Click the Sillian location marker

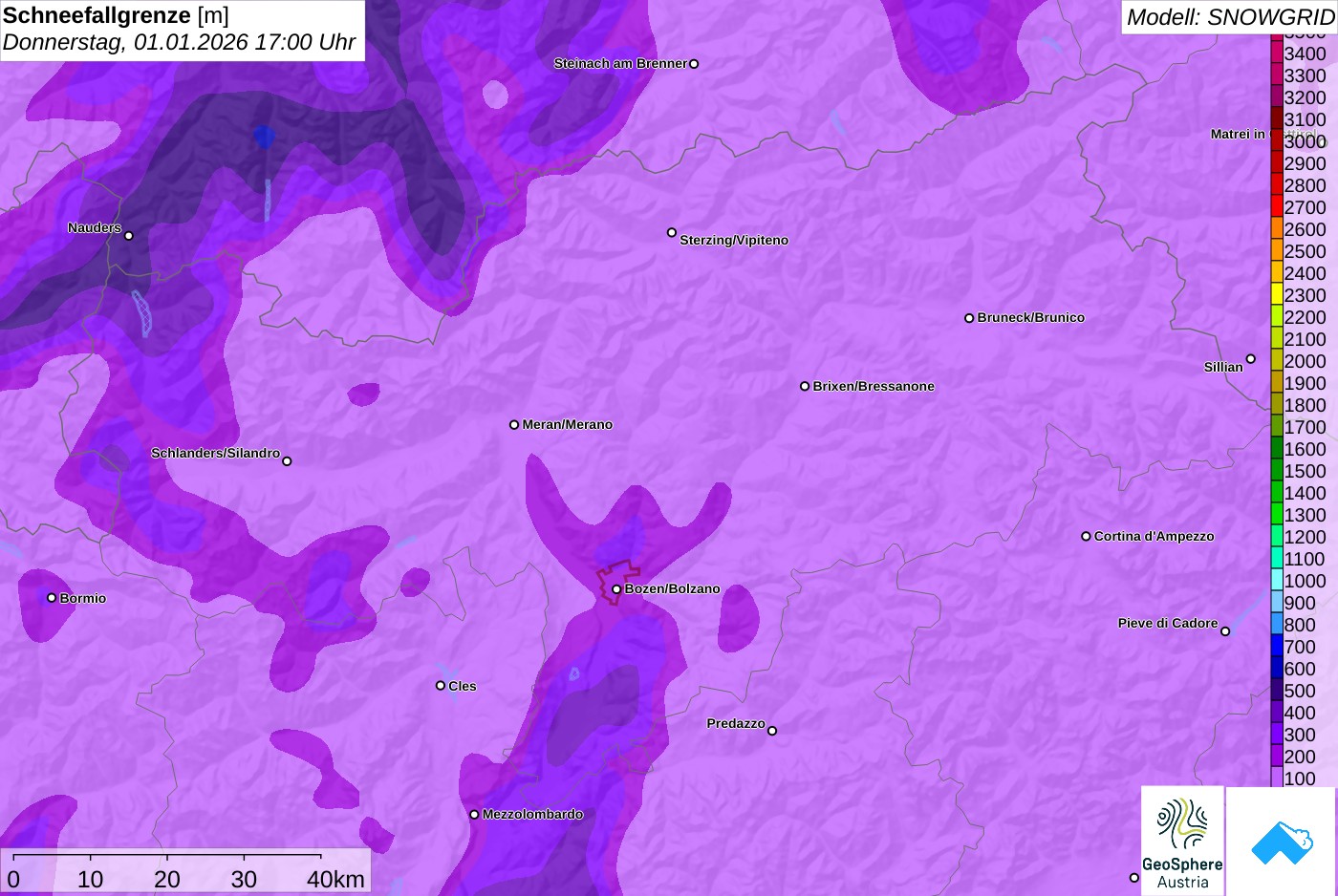[x=1251, y=359]
